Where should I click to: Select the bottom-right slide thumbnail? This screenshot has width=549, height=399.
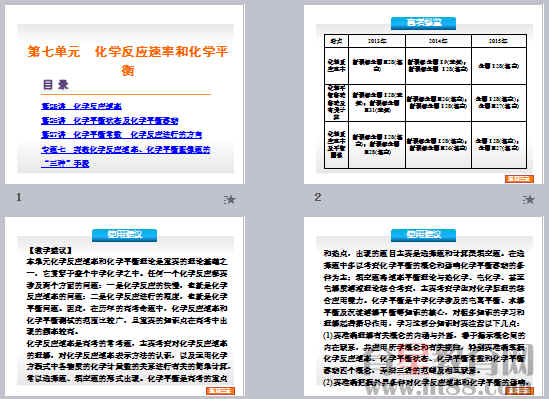coord(423,306)
